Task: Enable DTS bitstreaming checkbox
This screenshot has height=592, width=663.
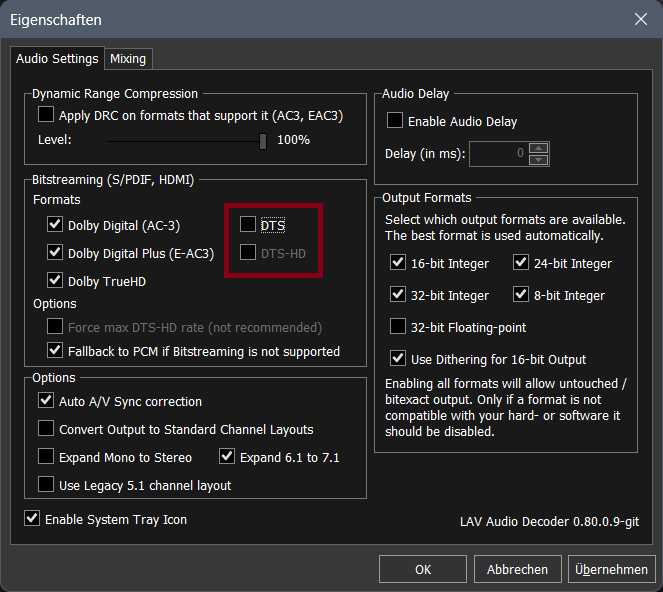Action: coord(248,225)
